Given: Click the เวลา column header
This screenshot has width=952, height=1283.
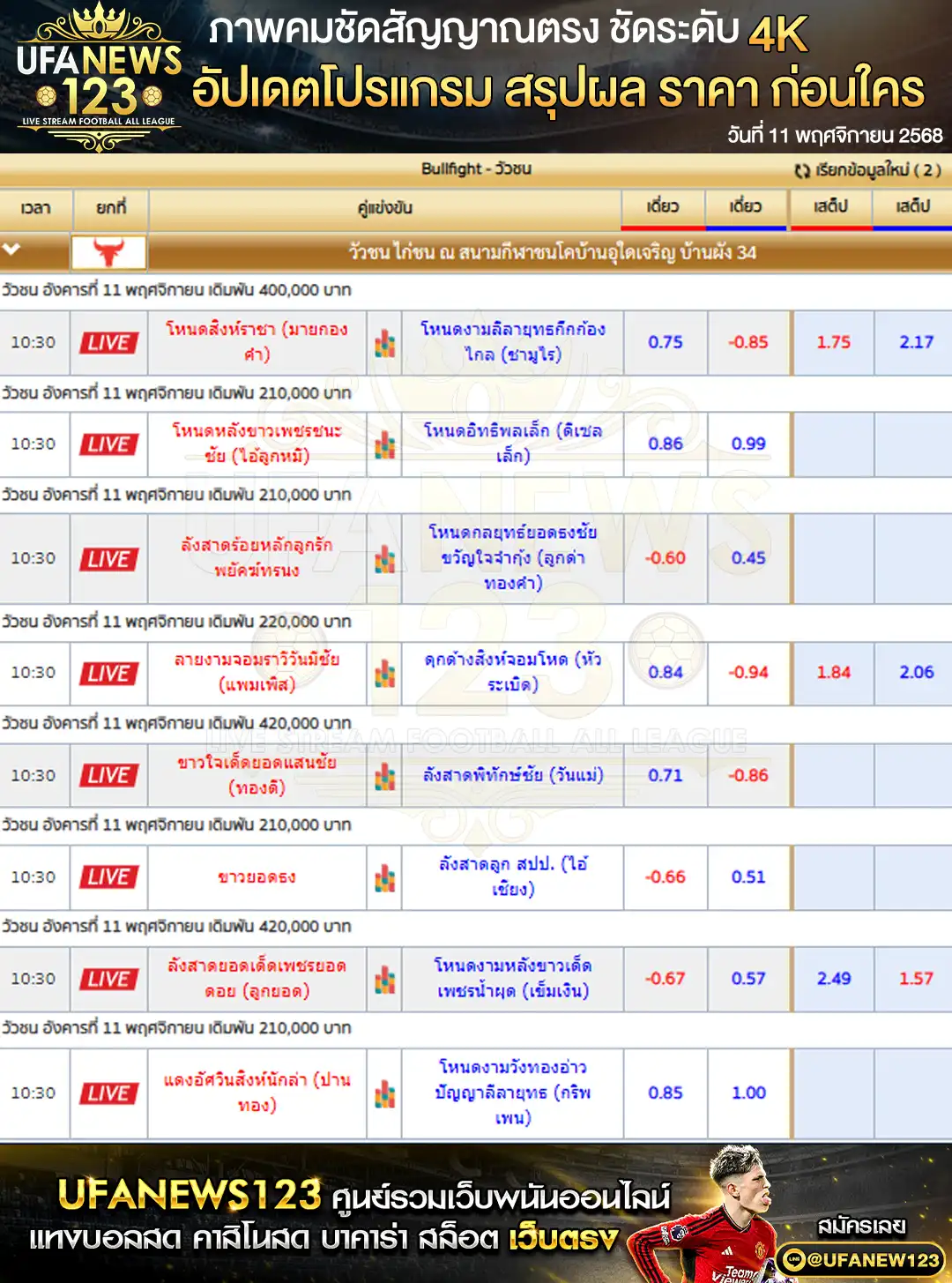Looking at the screenshot, I should tap(35, 207).
